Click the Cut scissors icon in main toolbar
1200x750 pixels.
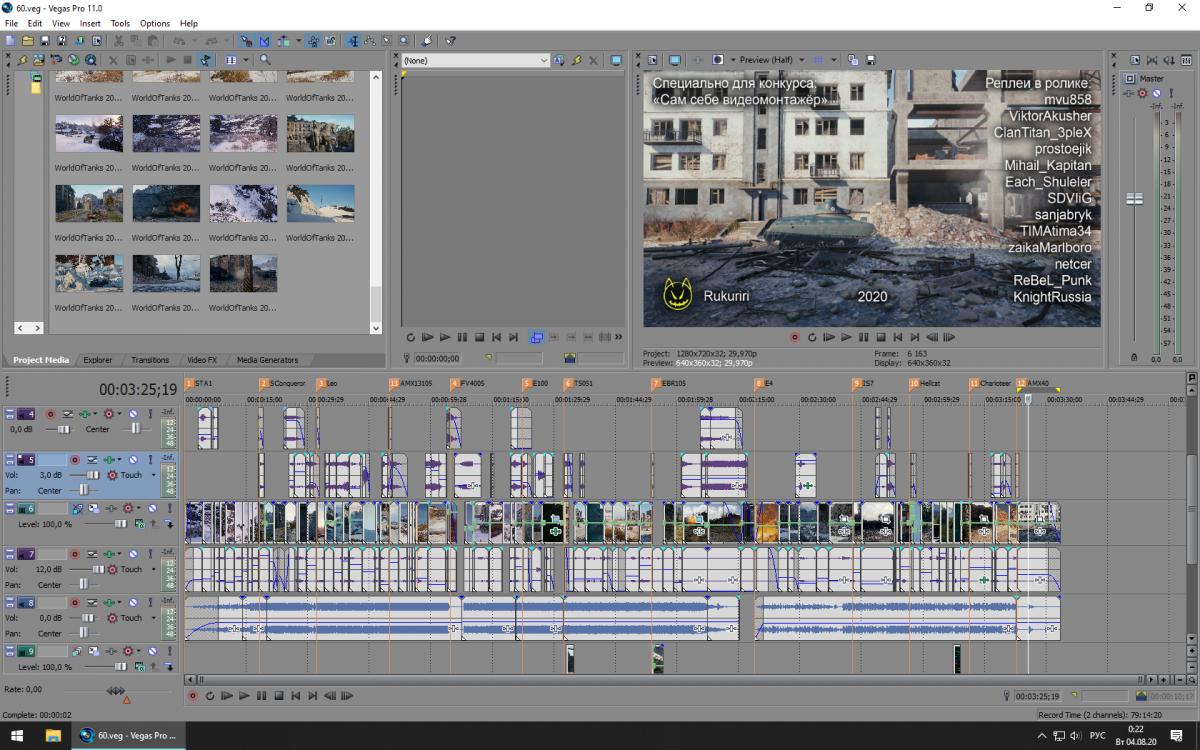[118, 41]
